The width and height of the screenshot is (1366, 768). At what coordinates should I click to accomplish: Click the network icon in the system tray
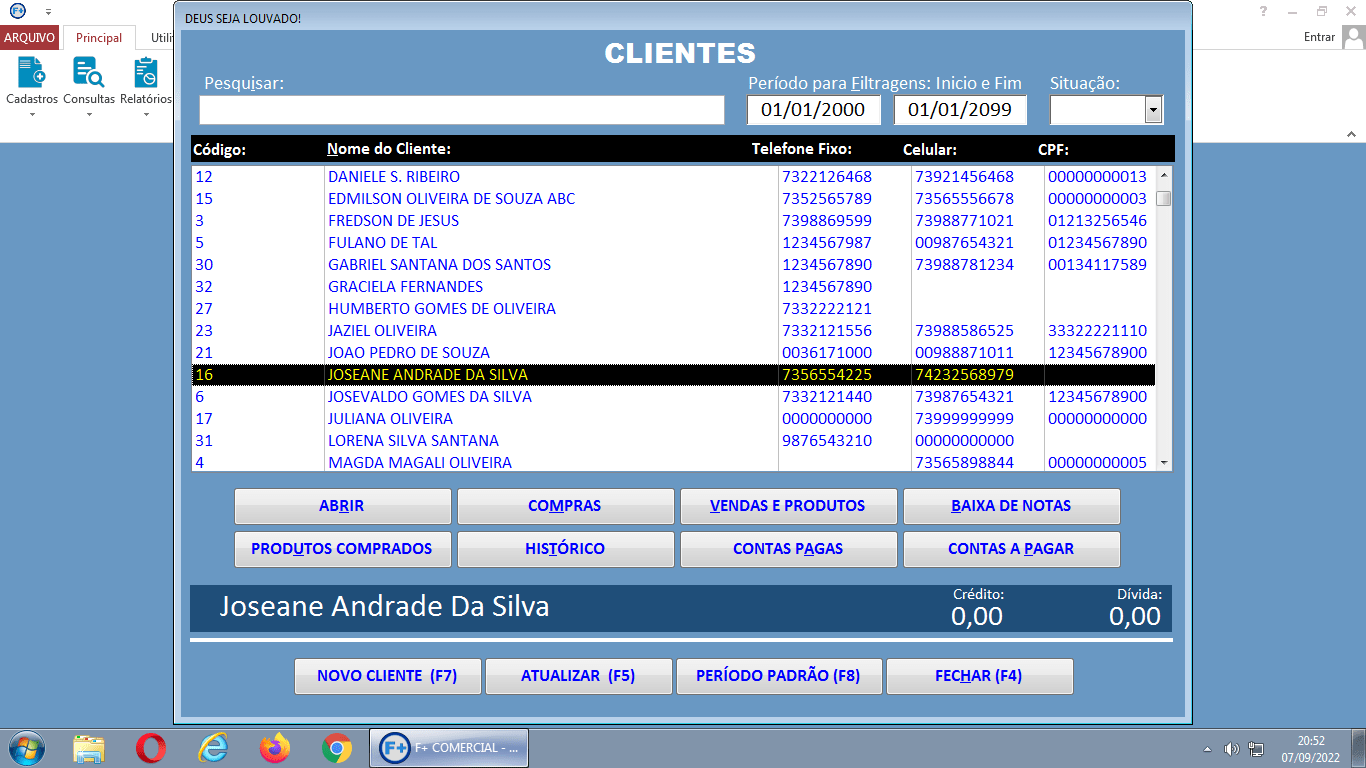[x=1256, y=747]
